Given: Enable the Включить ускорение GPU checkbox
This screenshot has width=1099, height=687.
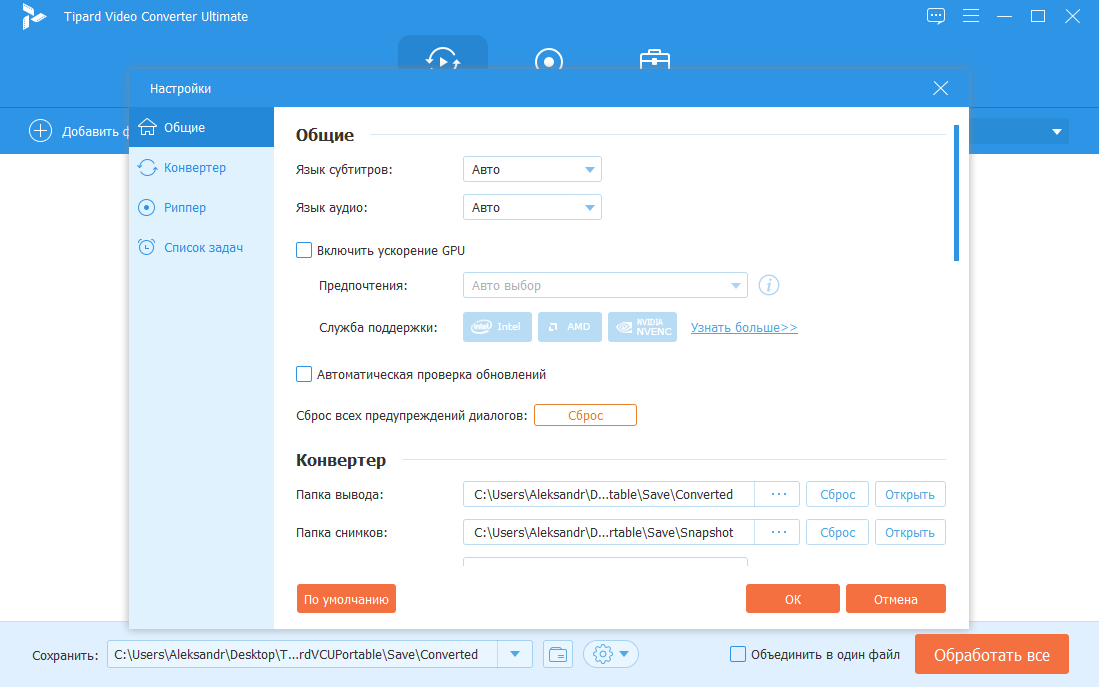Looking at the screenshot, I should coord(305,251).
